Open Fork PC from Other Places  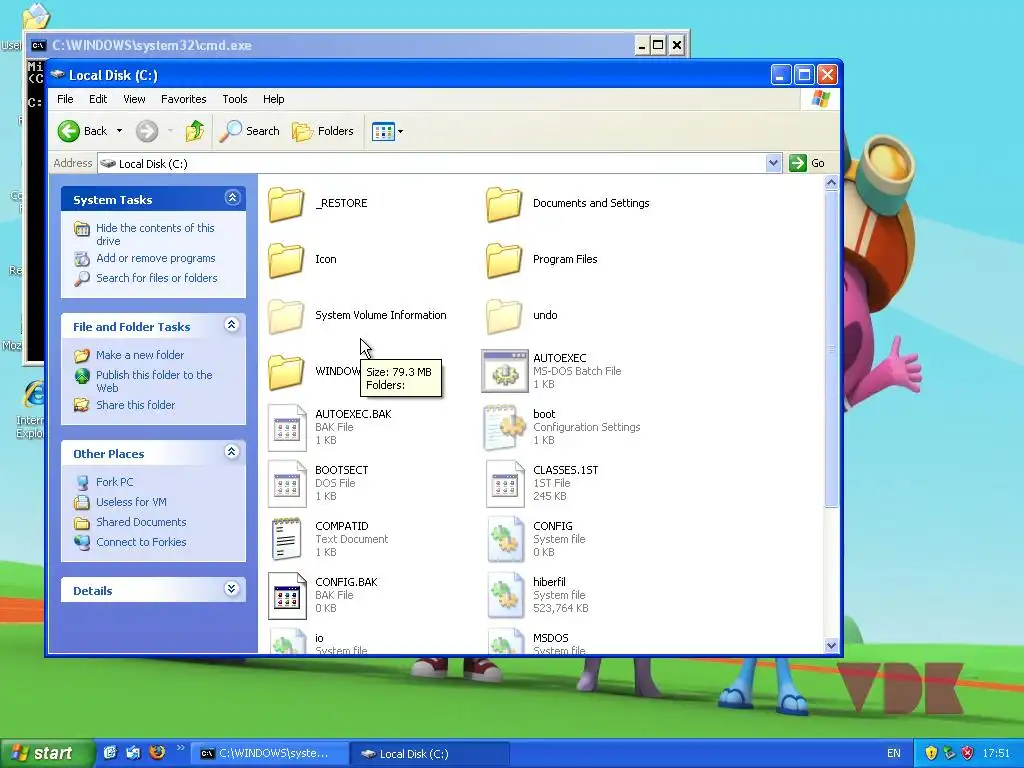[114, 483]
